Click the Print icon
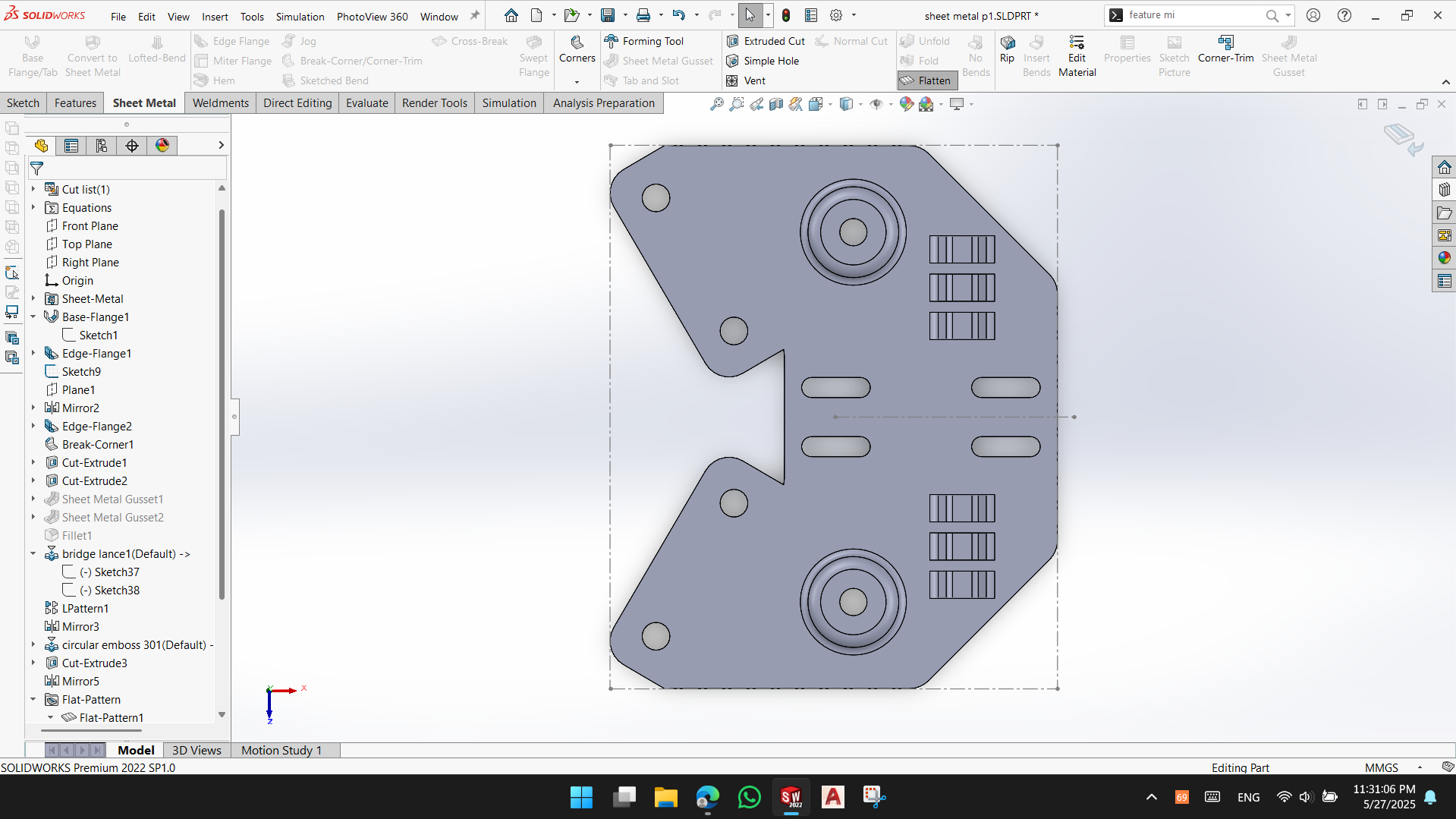The height and width of the screenshot is (819, 1456). (x=643, y=15)
